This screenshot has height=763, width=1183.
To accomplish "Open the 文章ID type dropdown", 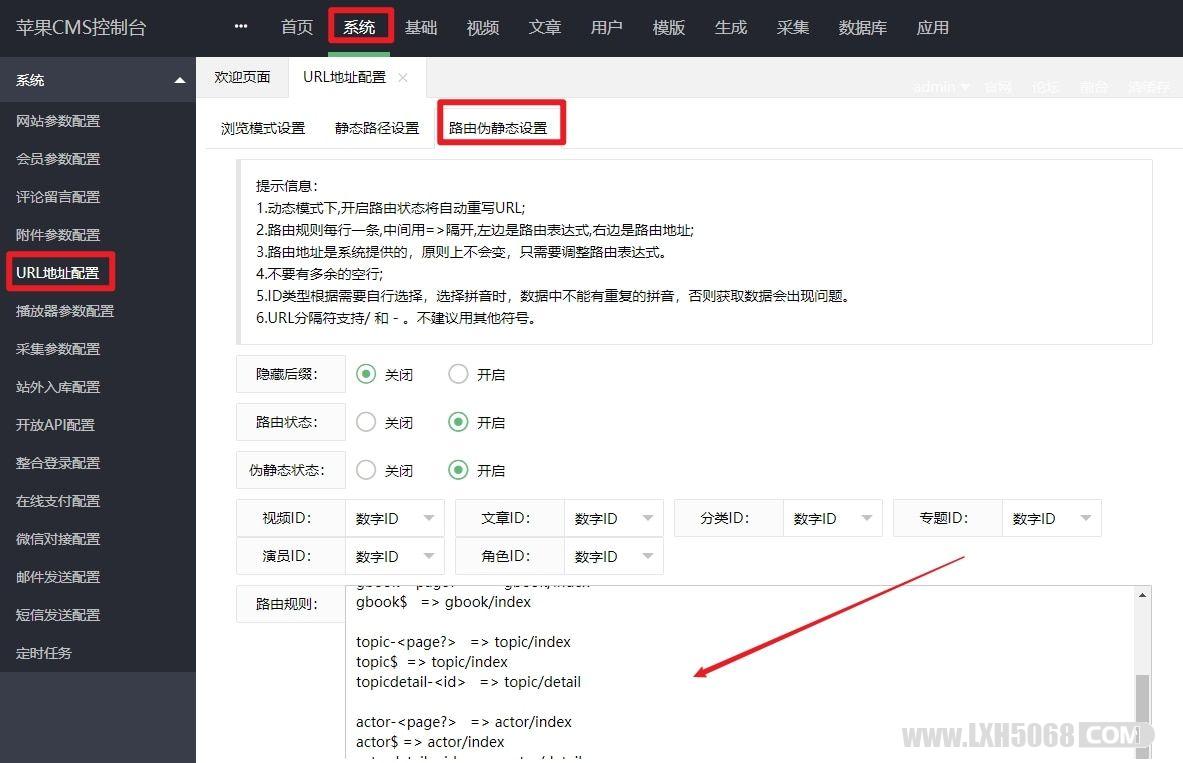I will (x=613, y=518).
